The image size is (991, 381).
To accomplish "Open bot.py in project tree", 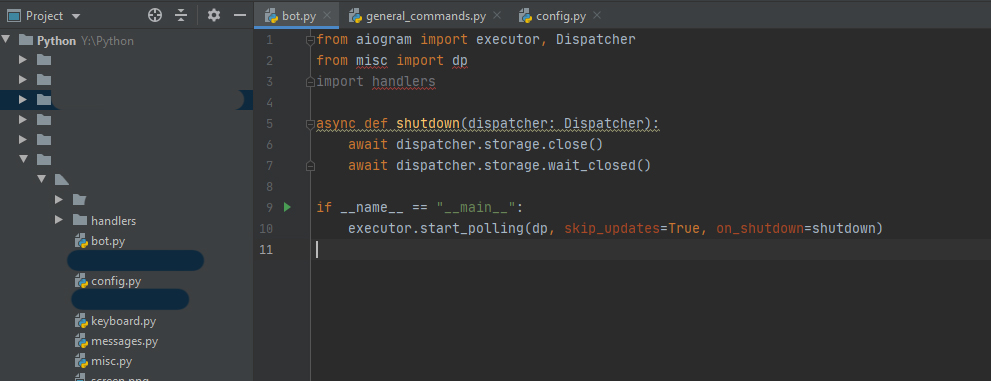I will (108, 241).
